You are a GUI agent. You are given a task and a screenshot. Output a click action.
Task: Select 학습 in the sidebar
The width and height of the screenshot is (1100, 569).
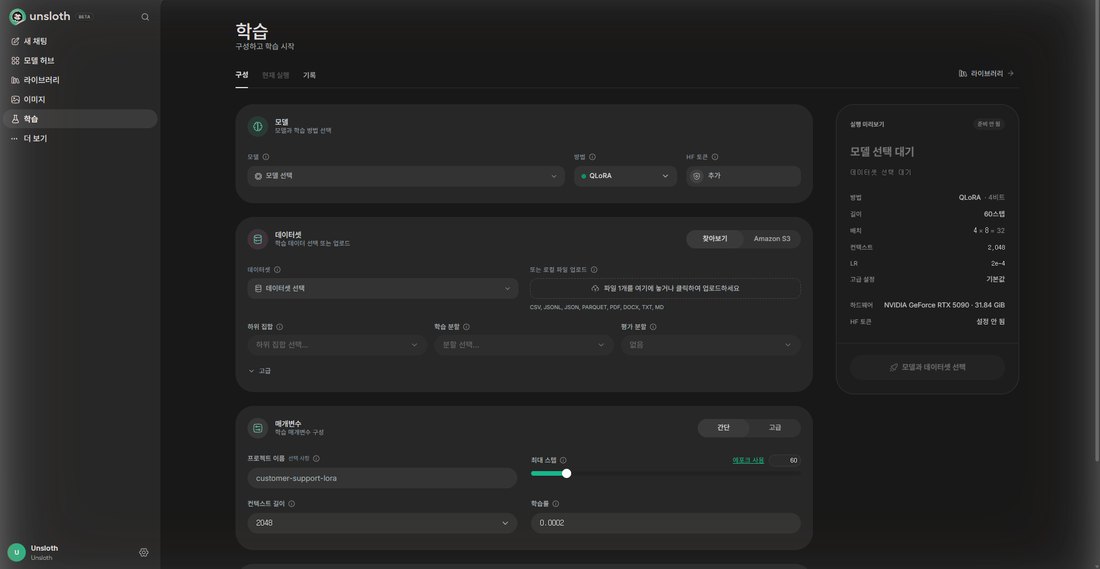(x=80, y=119)
